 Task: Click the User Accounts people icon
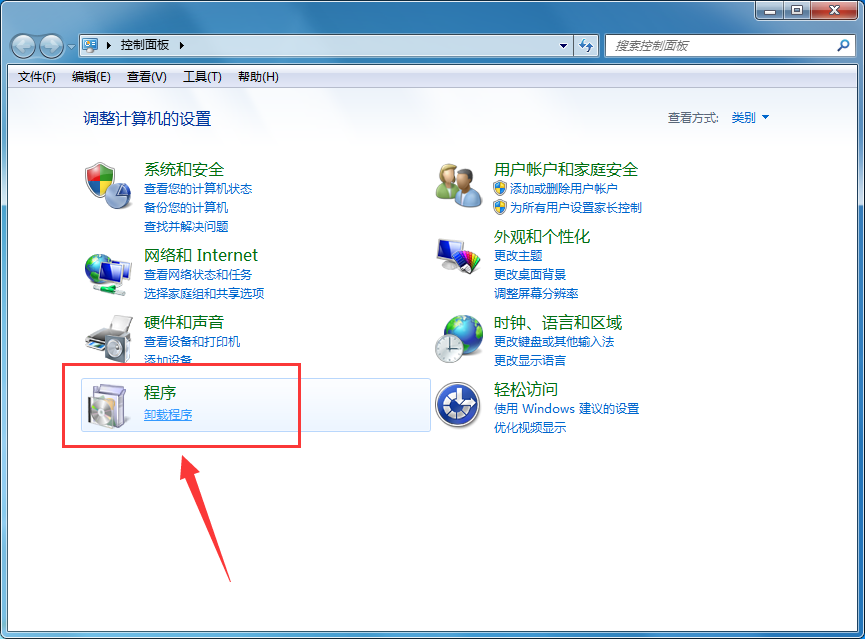(458, 185)
